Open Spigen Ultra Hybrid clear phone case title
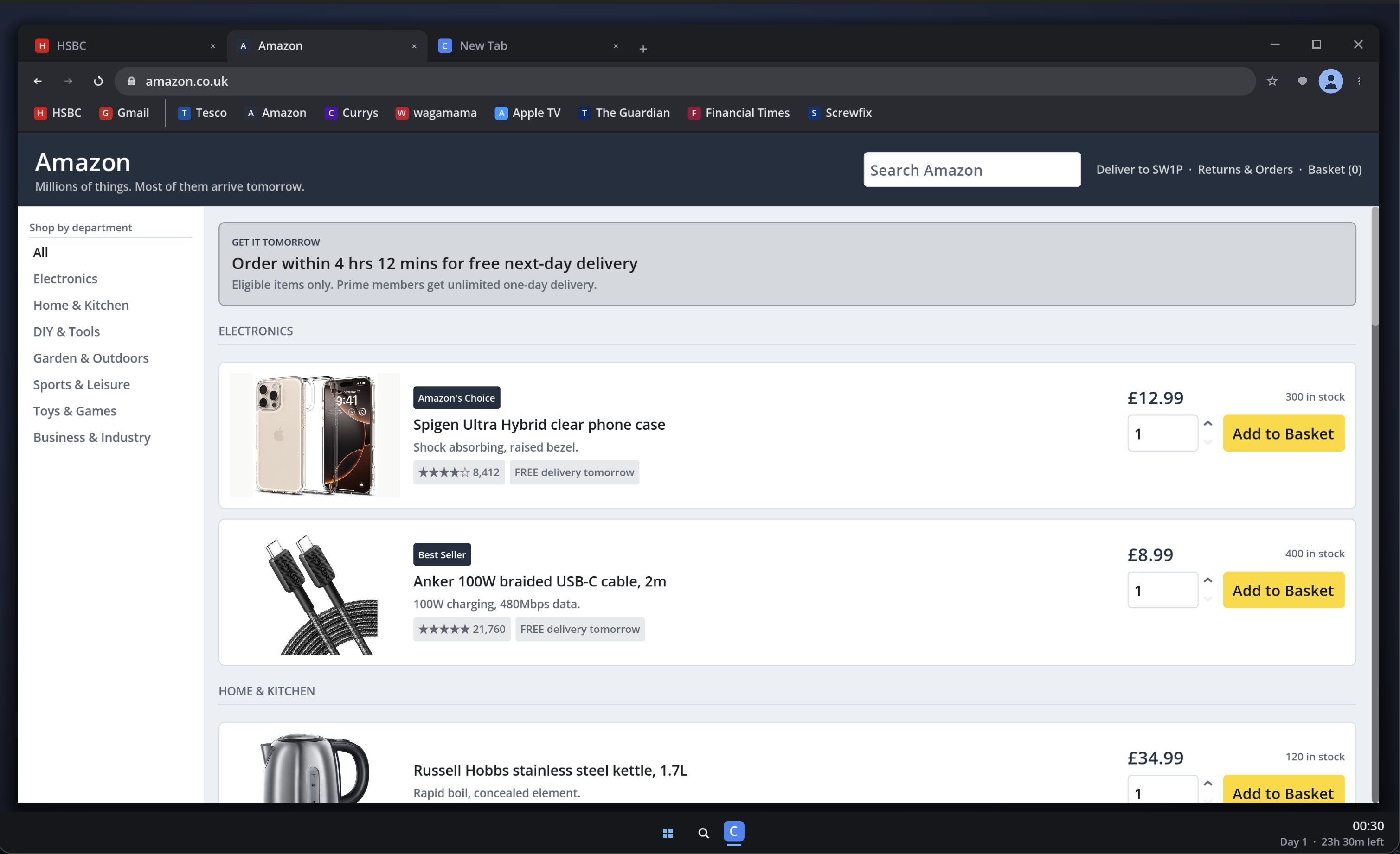1400x854 pixels. point(539,425)
